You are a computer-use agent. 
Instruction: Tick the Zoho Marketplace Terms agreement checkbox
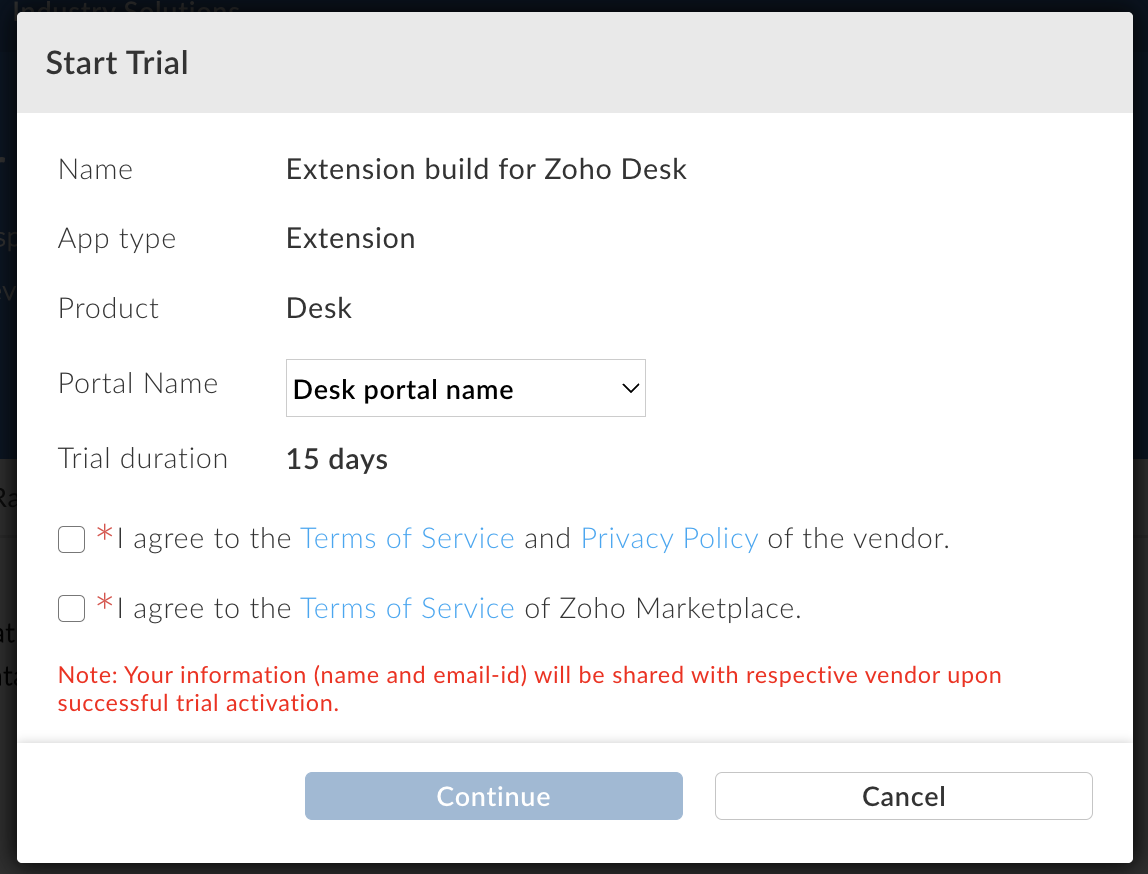point(71,608)
